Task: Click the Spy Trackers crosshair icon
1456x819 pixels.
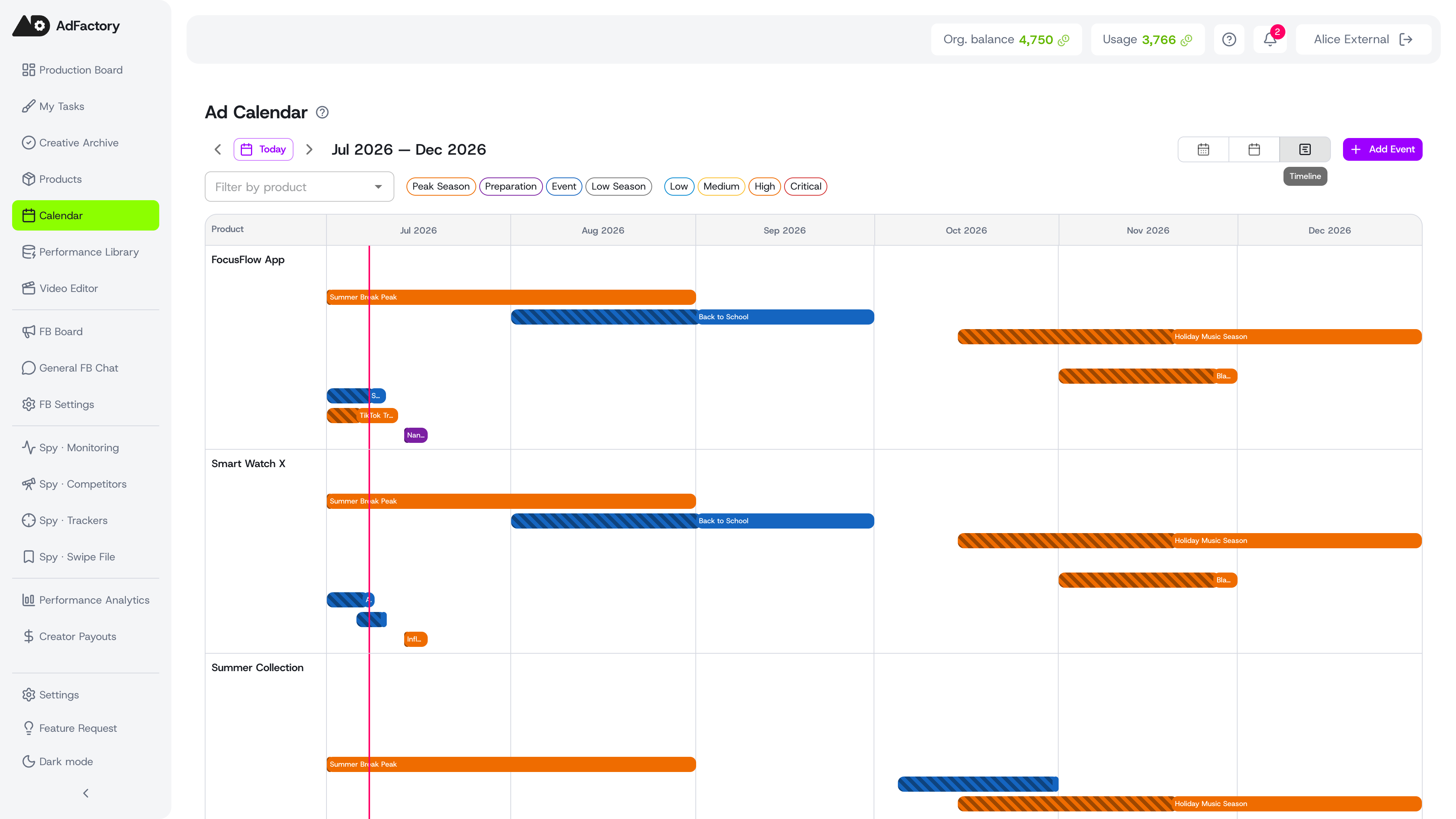Action: click(x=28, y=521)
